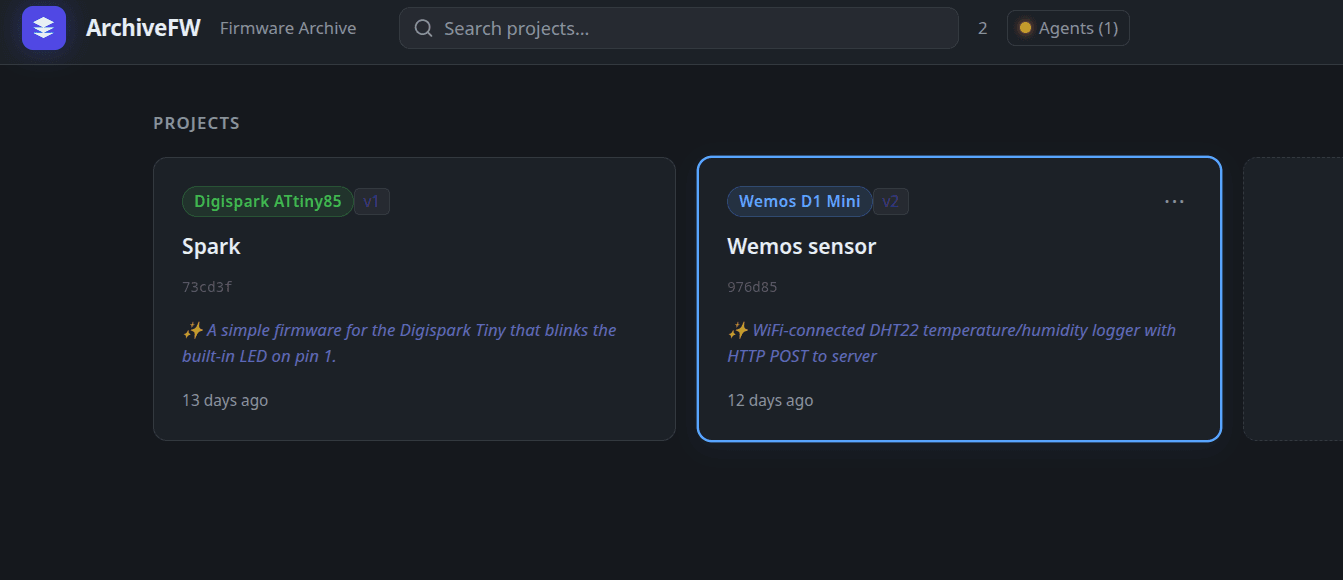Click the v1 version badge on Spark
Image resolution: width=1343 pixels, height=580 pixels.
tap(371, 202)
